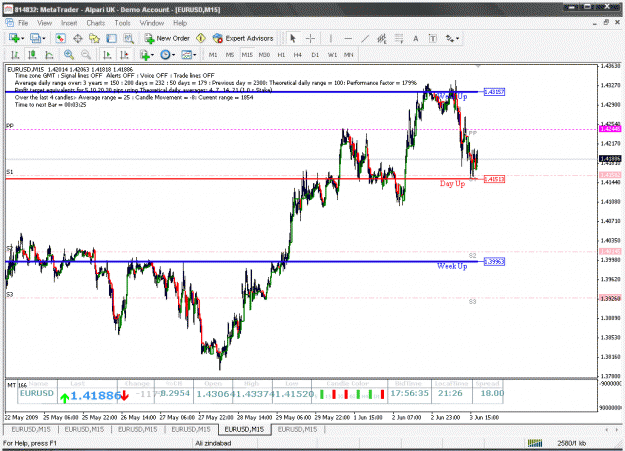Select the Fibonacci retracement tool
The width and height of the screenshot is (625, 451).
[x=399, y=38]
